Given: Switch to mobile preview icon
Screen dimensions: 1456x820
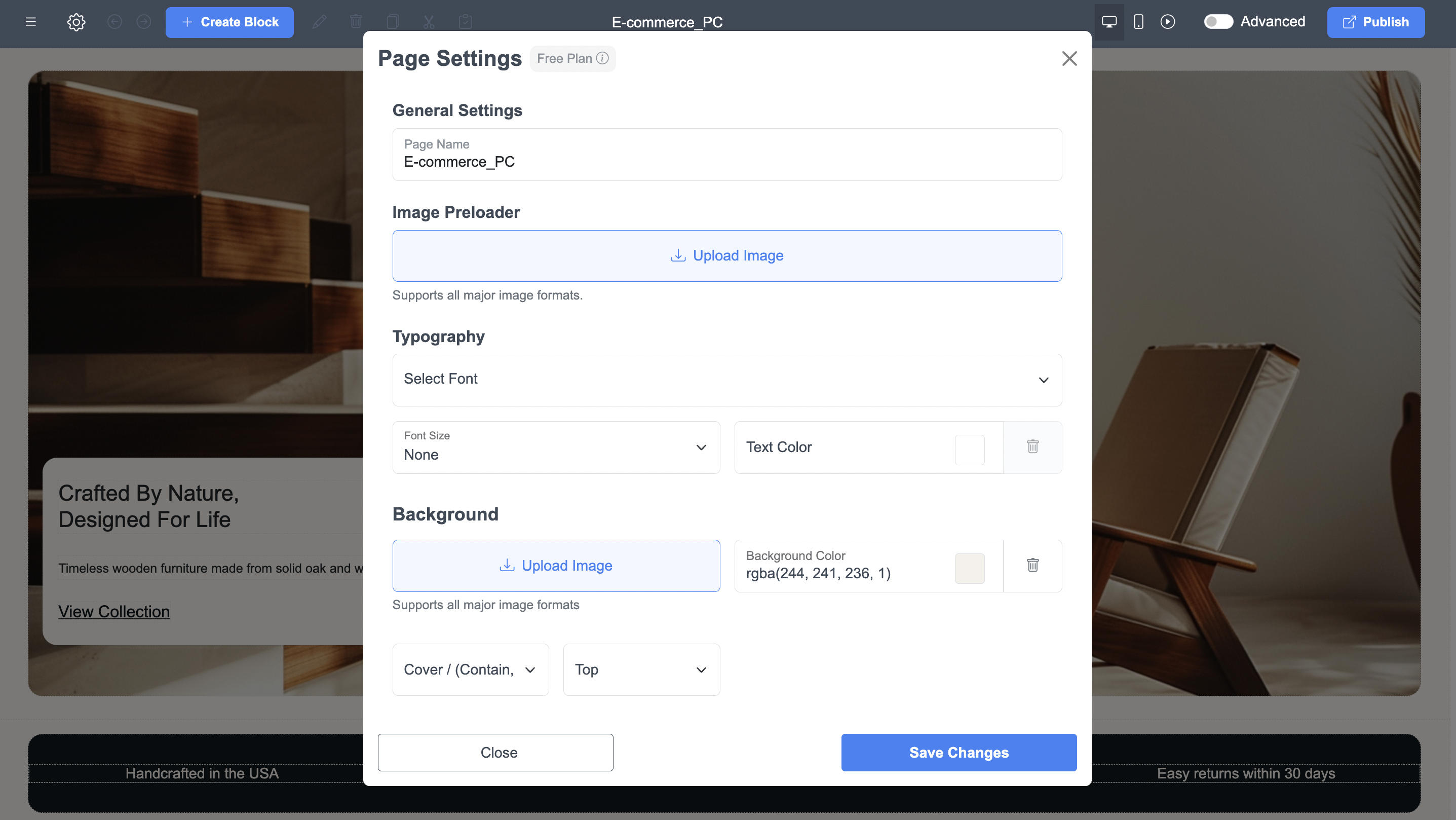Looking at the screenshot, I should (1138, 22).
